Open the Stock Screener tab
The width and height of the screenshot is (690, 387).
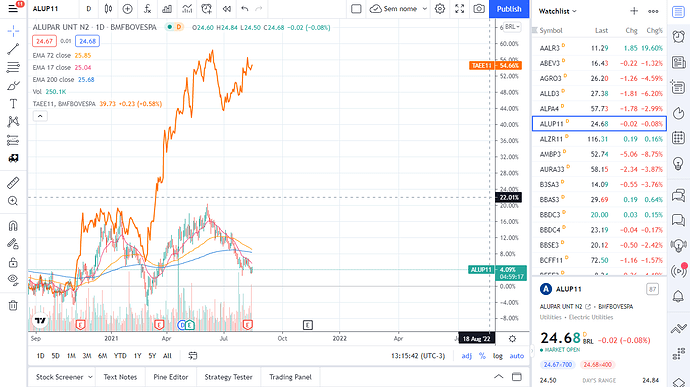click(59, 377)
